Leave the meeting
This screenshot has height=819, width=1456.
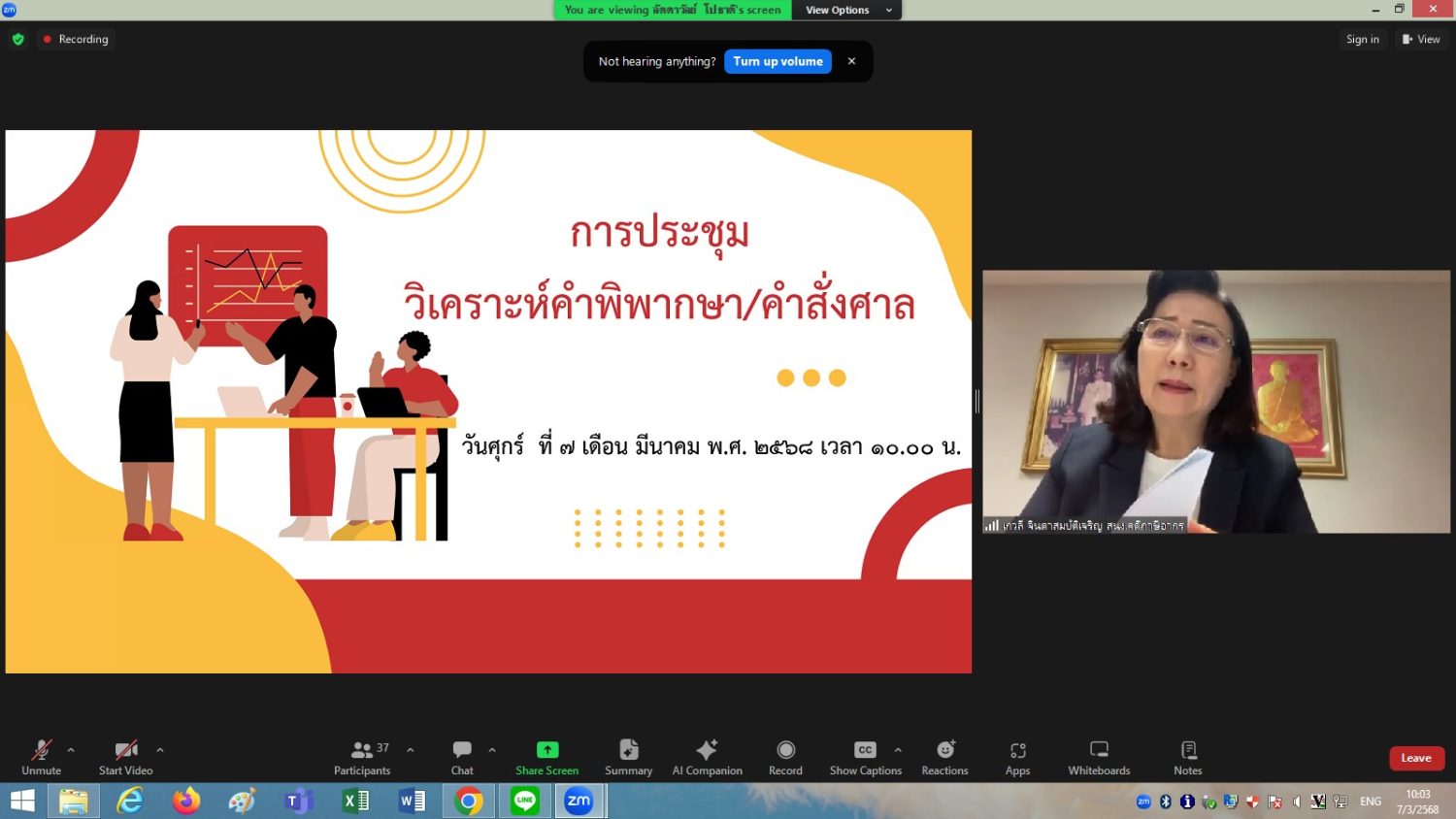point(1416,758)
